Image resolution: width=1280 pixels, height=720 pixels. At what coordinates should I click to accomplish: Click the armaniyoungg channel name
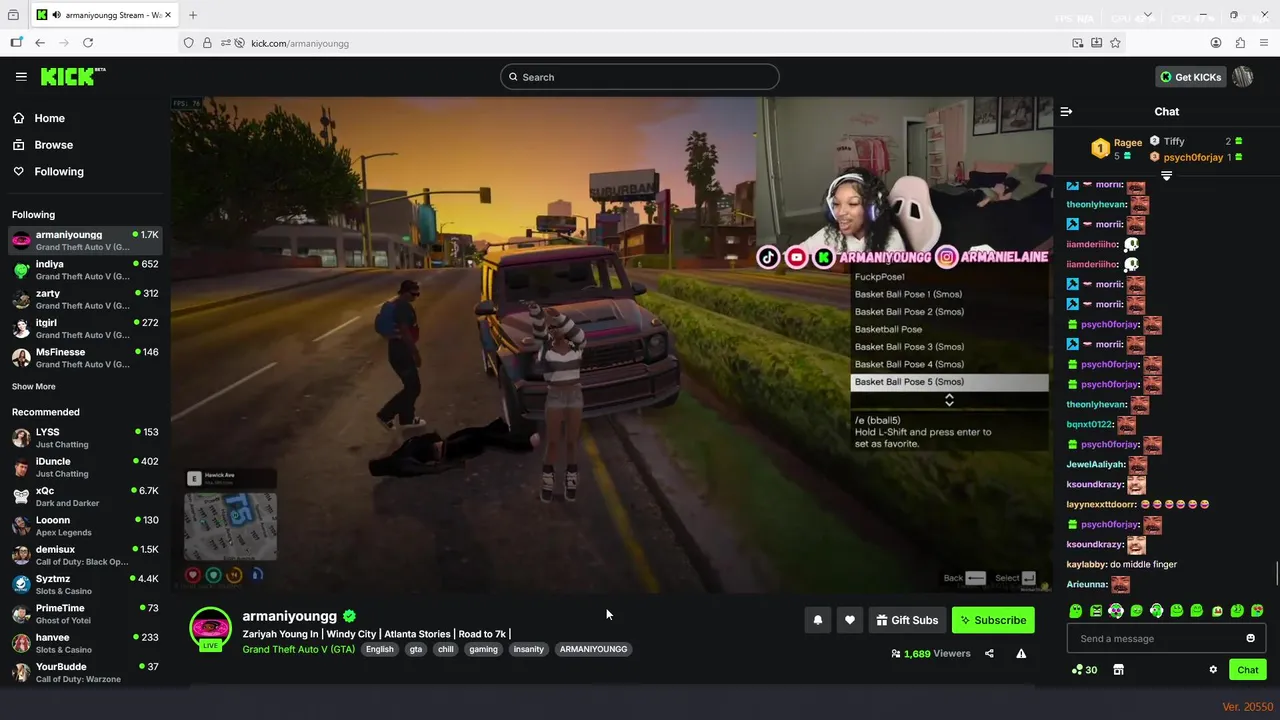[290, 616]
